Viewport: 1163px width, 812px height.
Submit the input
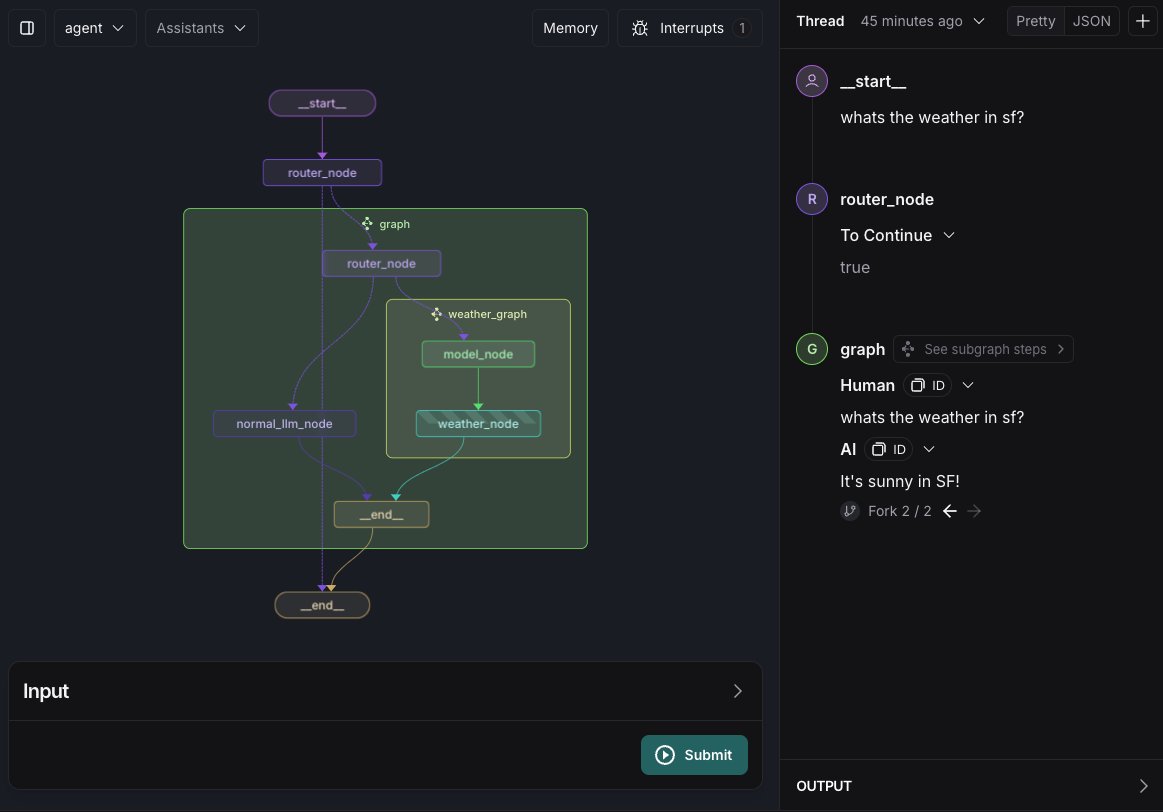(694, 755)
